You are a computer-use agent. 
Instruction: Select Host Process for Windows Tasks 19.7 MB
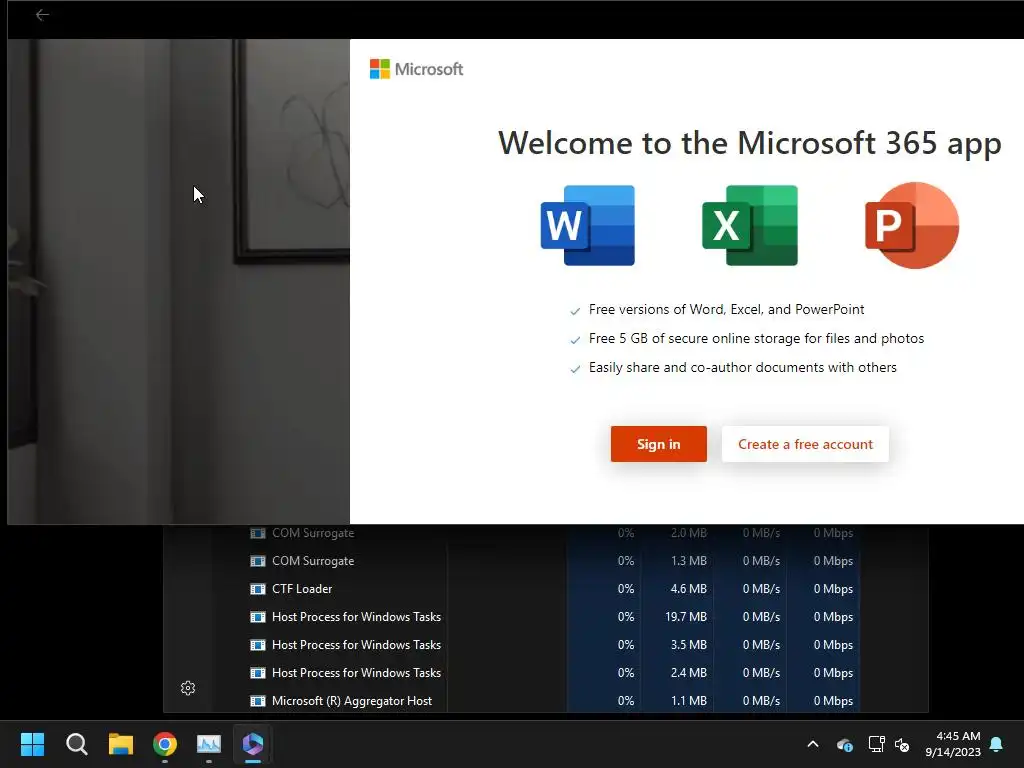point(555,617)
